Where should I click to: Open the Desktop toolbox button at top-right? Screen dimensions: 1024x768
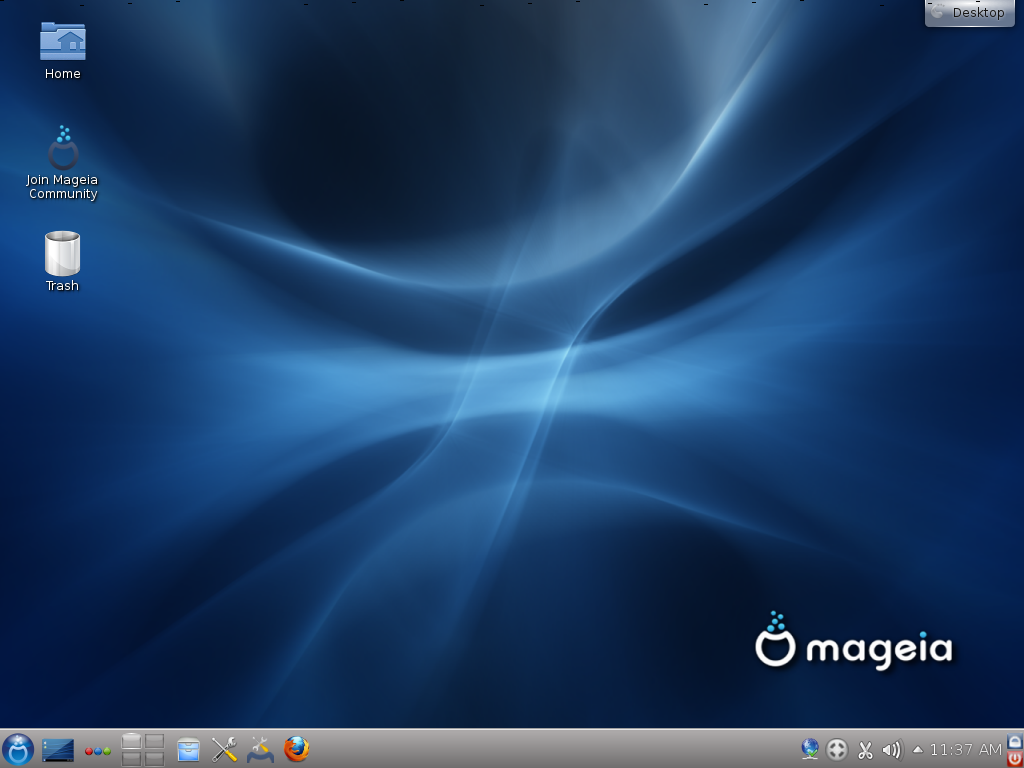pos(970,12)
